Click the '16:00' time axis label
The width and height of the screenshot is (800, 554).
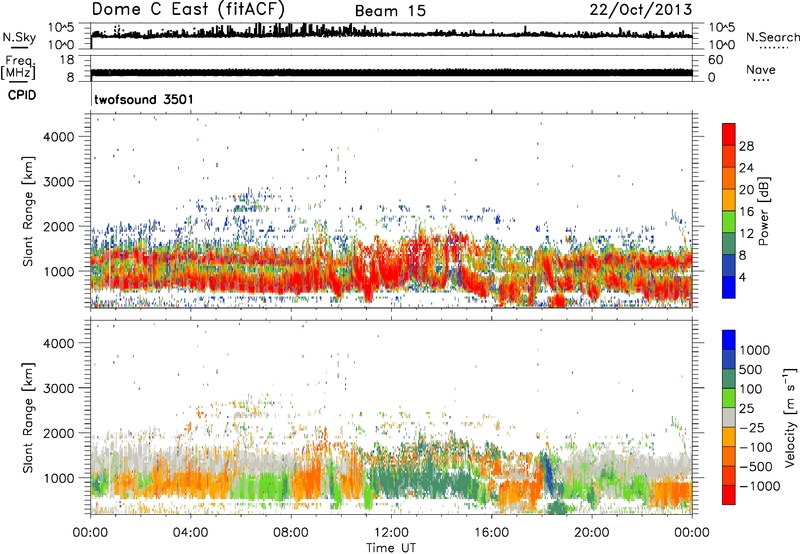[x=491, y=533]
